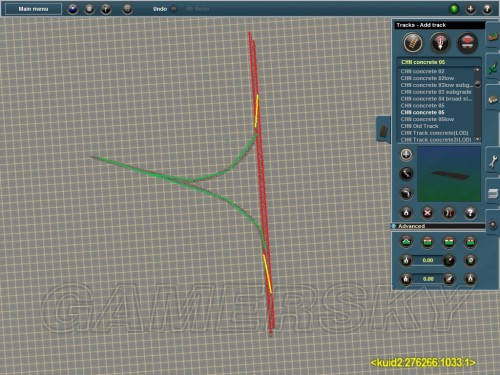Image resolution: width=500 pixels, height=375 pixels.
Task: Click the track list scrollbar thumb
Action: pyautogui.click(x=477, y=84)
